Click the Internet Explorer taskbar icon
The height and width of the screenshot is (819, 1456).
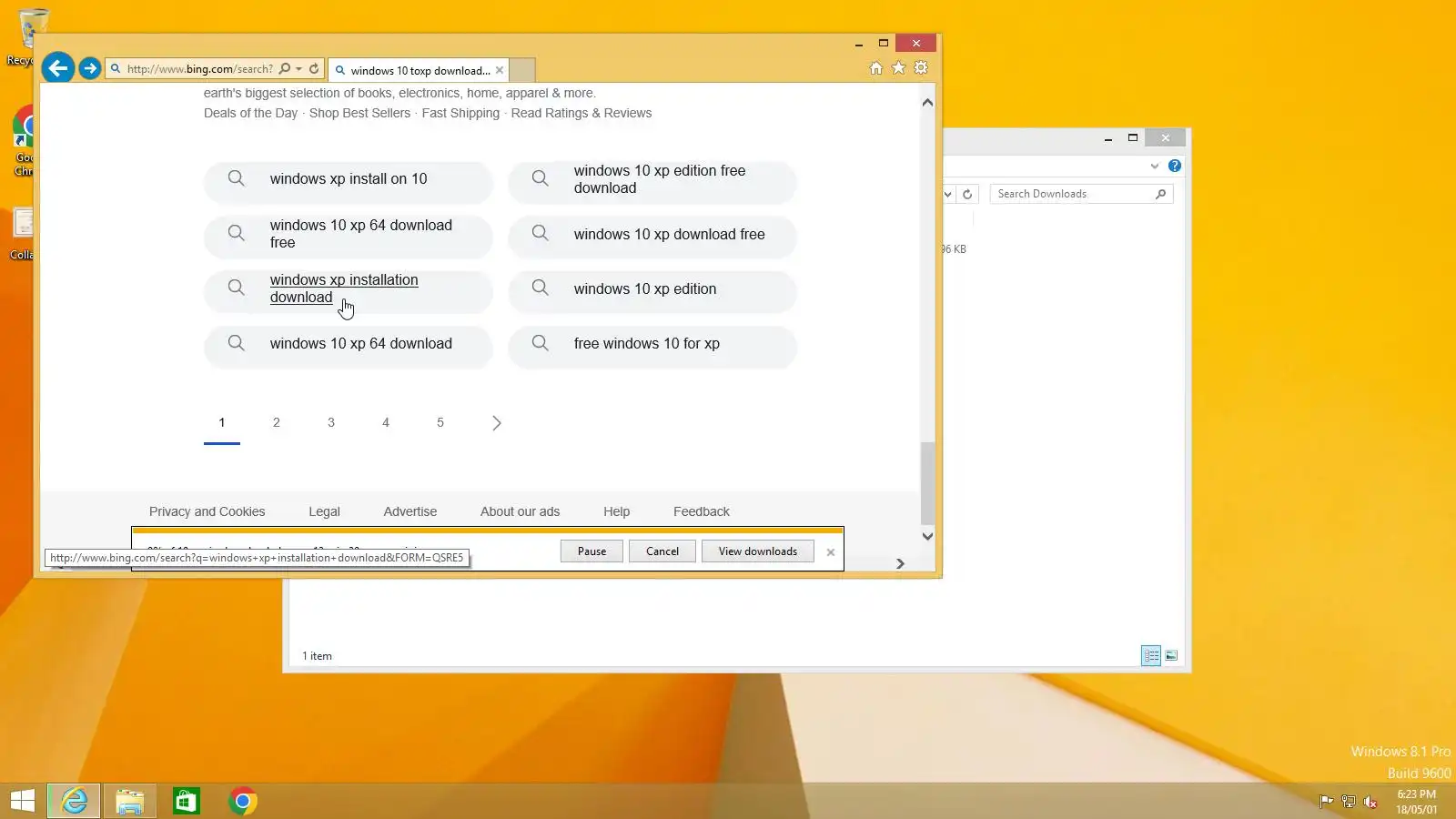click(74, 801)
